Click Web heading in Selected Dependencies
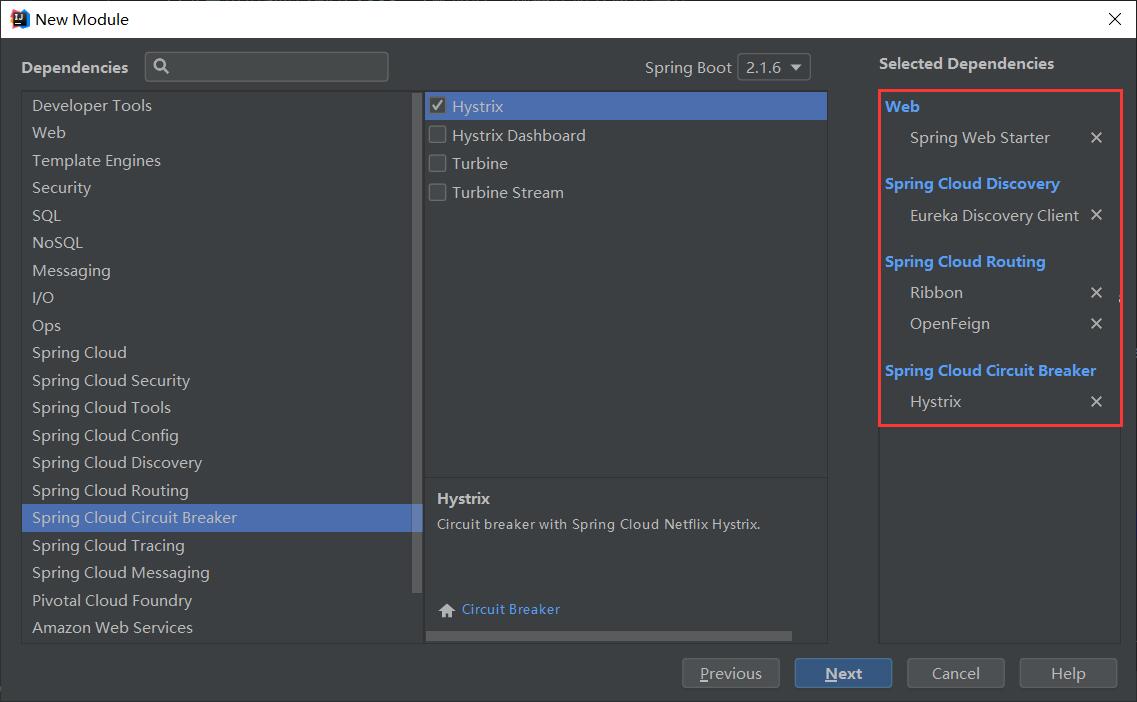 coord(902,107)
